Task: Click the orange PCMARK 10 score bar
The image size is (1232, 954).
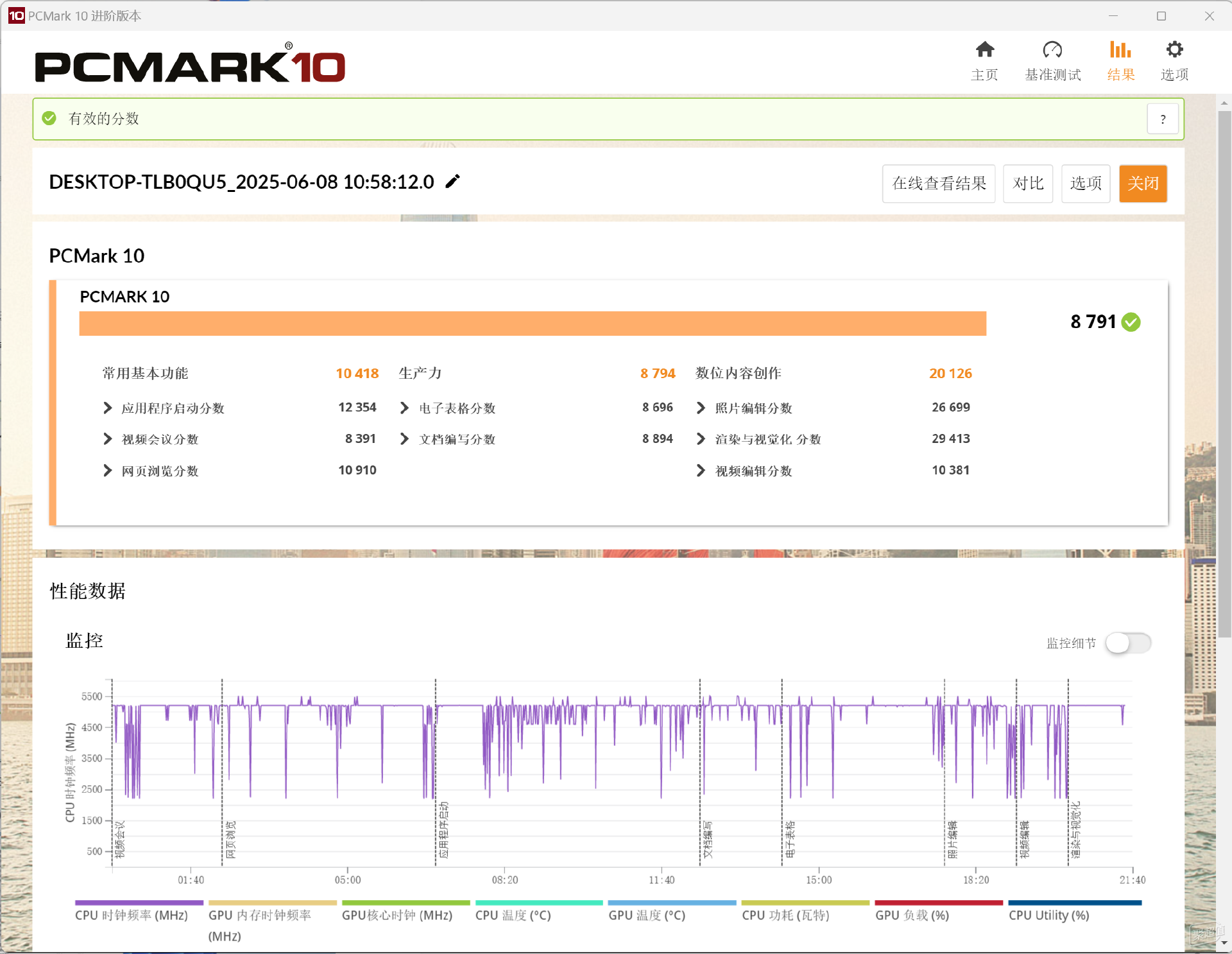Action: (533, 324)
